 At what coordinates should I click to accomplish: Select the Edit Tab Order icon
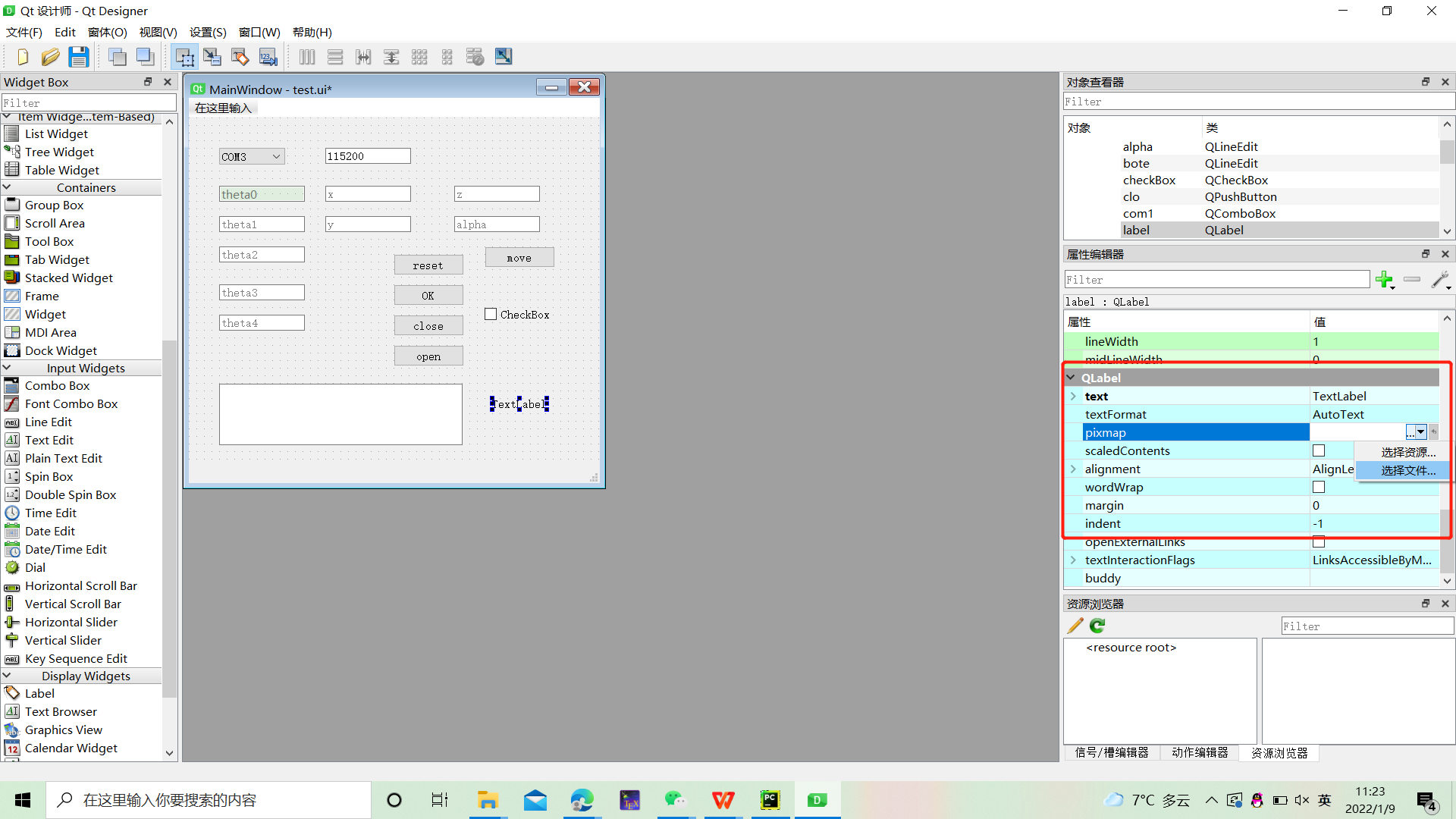tap(268, 57)
